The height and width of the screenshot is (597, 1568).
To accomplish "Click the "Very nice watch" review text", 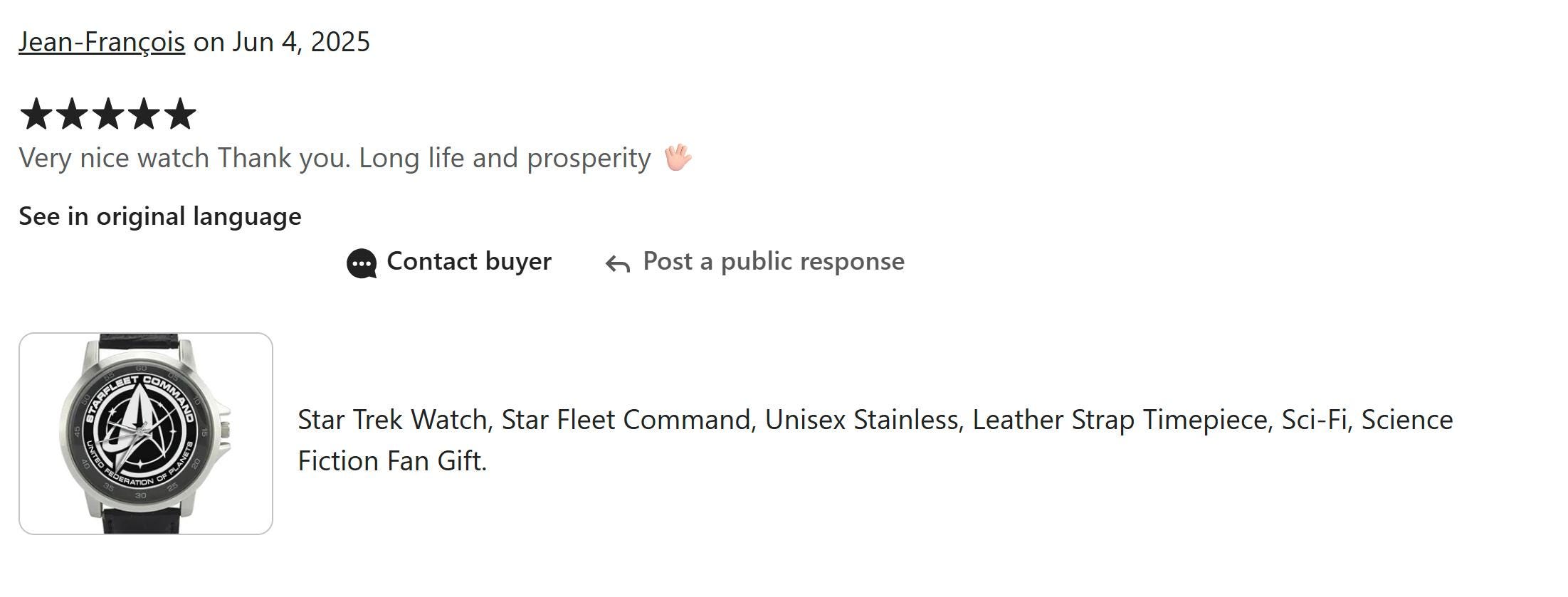I will coord(115,158).
